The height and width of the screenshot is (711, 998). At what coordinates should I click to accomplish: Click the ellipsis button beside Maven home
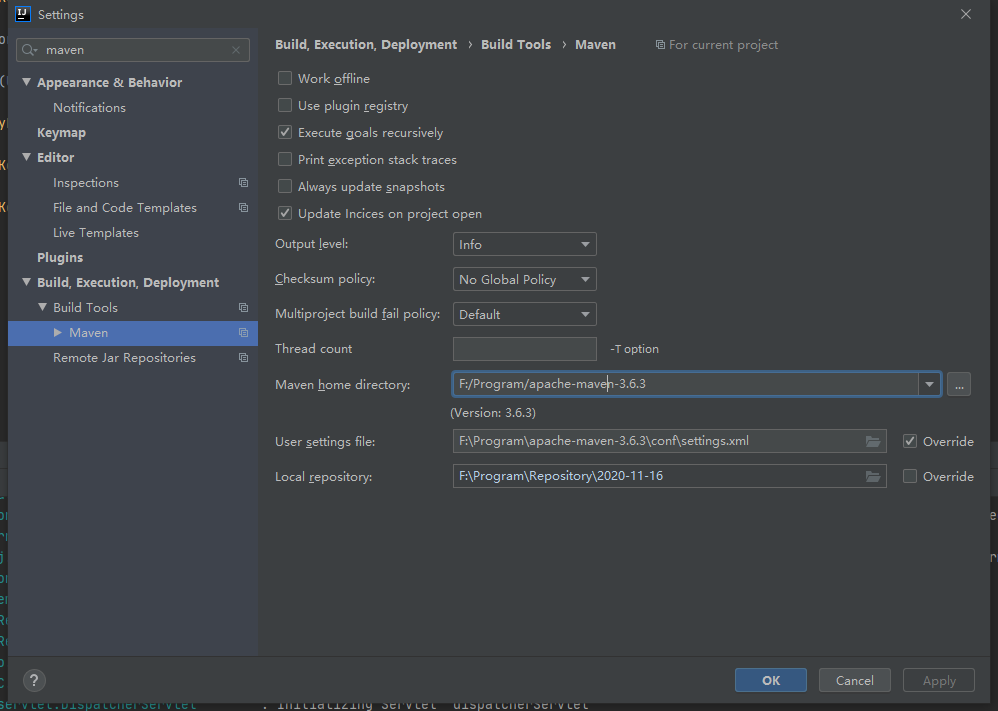point(958,384)
